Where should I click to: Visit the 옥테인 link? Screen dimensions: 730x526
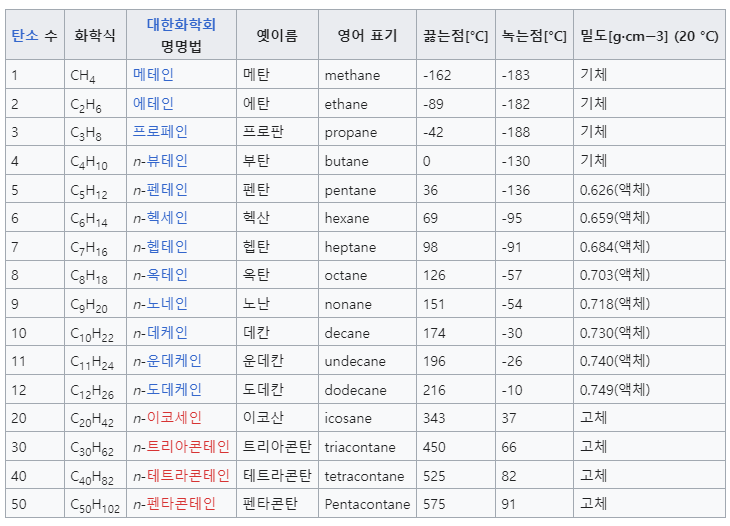coord(167,275)
